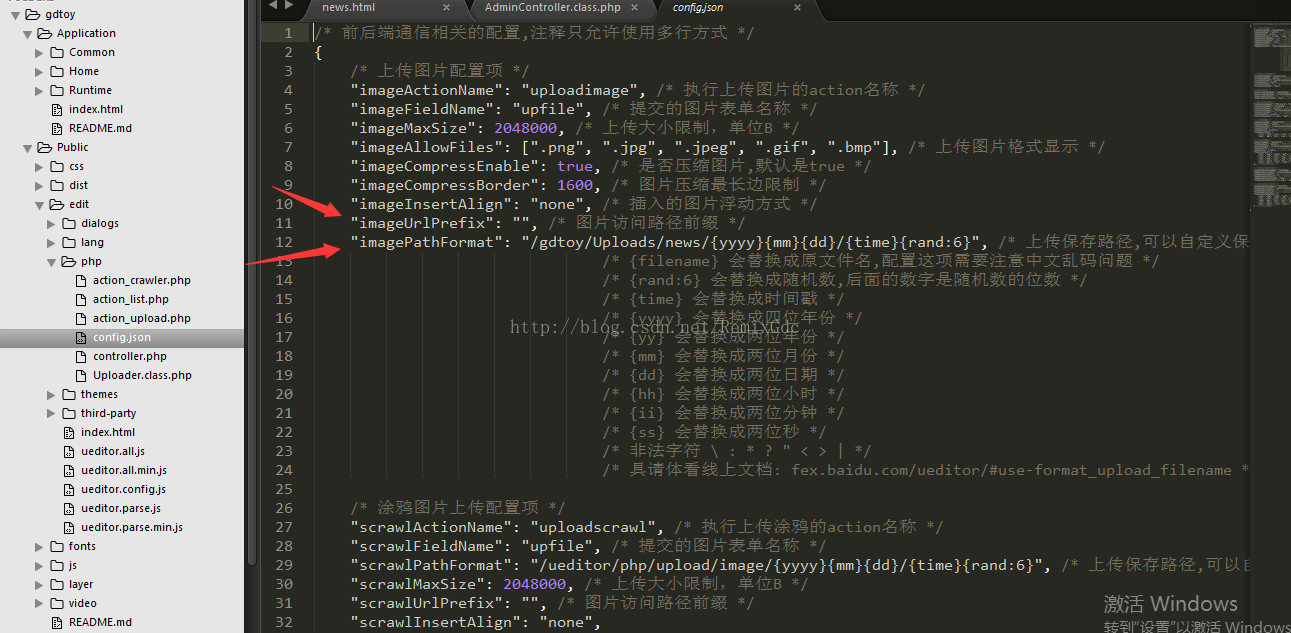Click the Home folder icon
This screenshot has height=633, width=1291.
(x=56, y=71)
